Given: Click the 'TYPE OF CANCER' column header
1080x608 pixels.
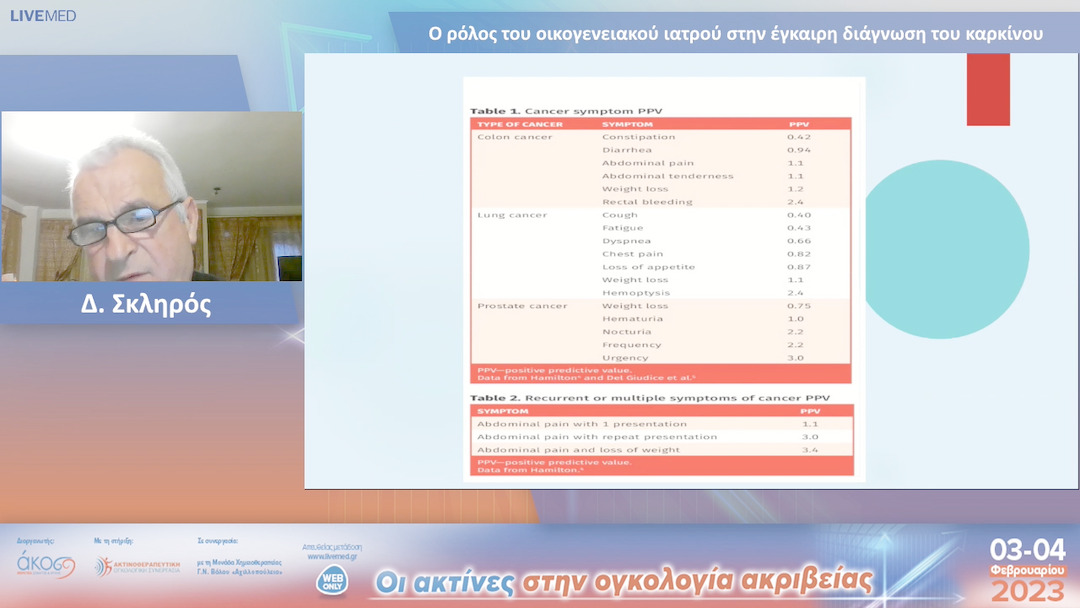Looking at the screenshot, I should pos(520,125).
